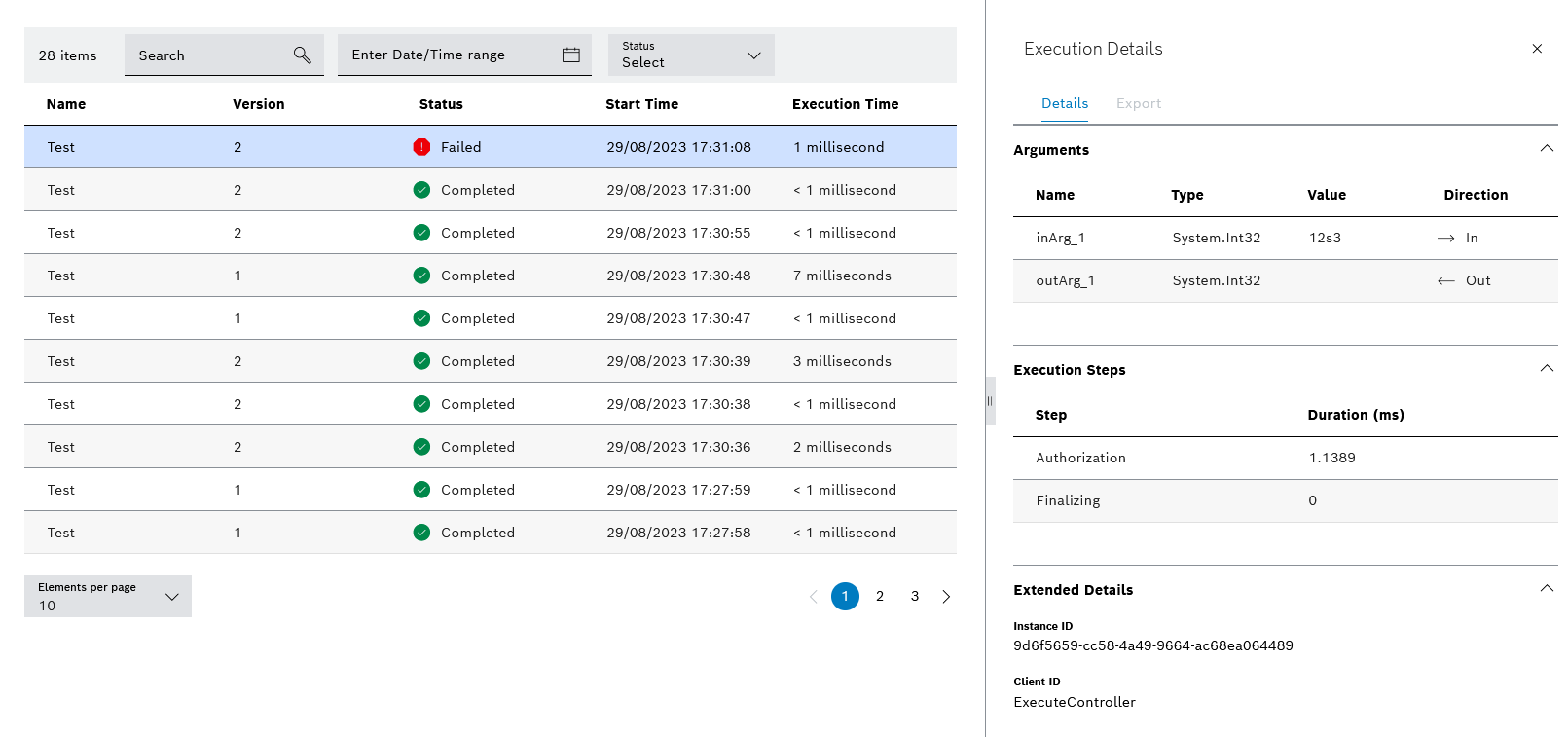Switch to the Details tab

pyautogui.click(x=1065, y=103)
